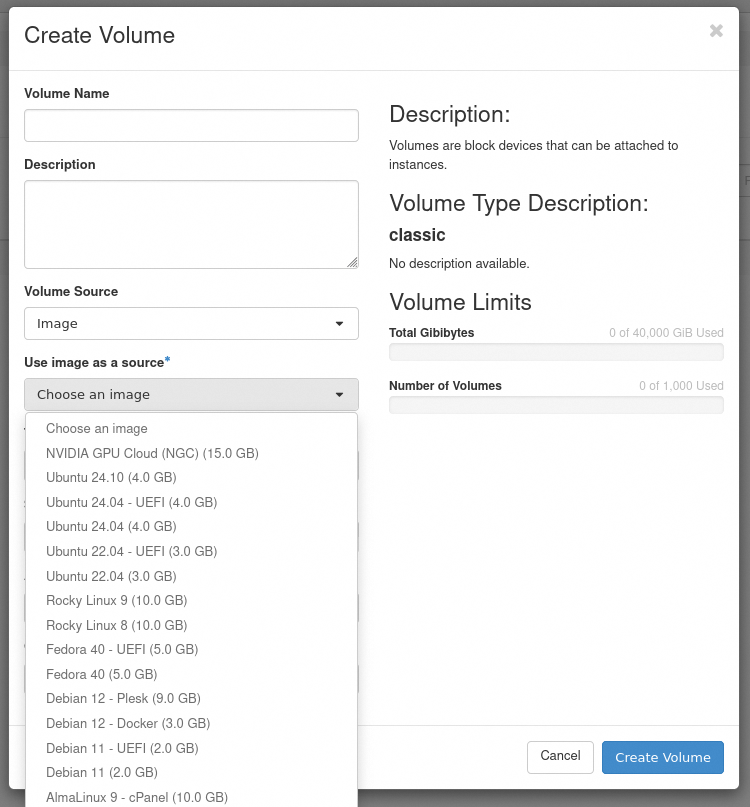Pick Ubuntu 22.04 - UEFI from list

point(131,551)
